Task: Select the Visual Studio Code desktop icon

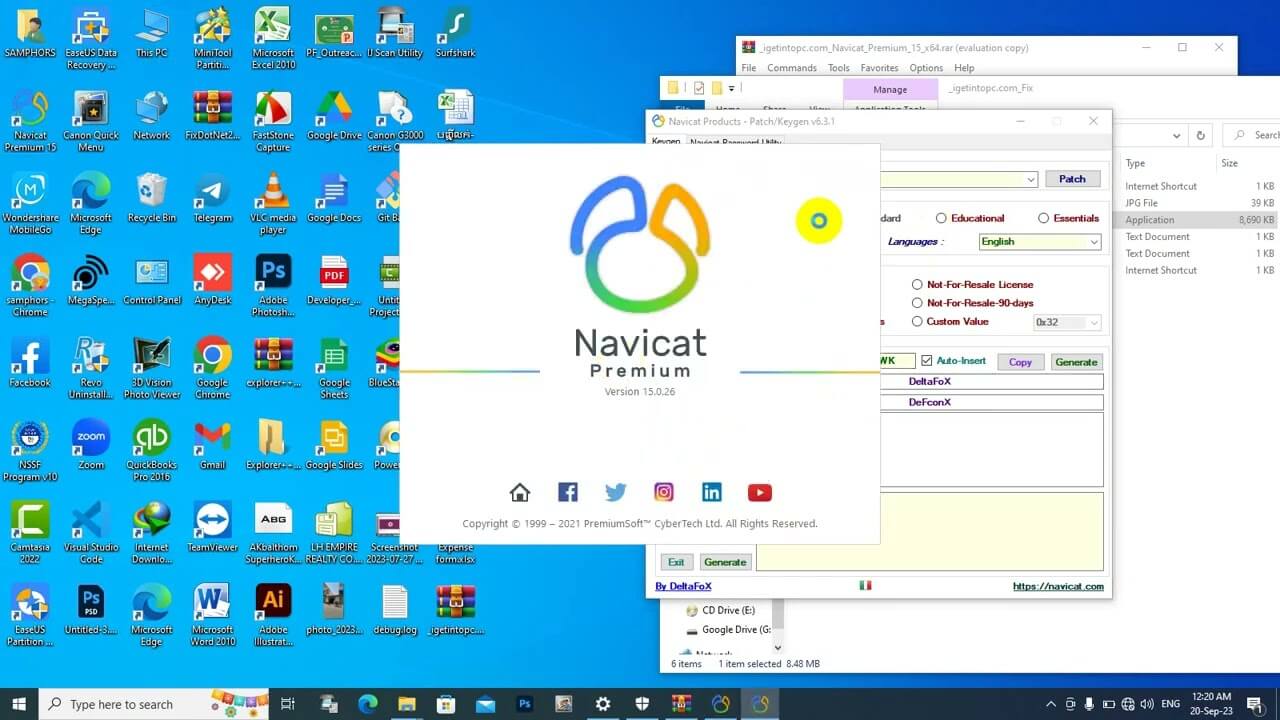Action: pos(91,533)
